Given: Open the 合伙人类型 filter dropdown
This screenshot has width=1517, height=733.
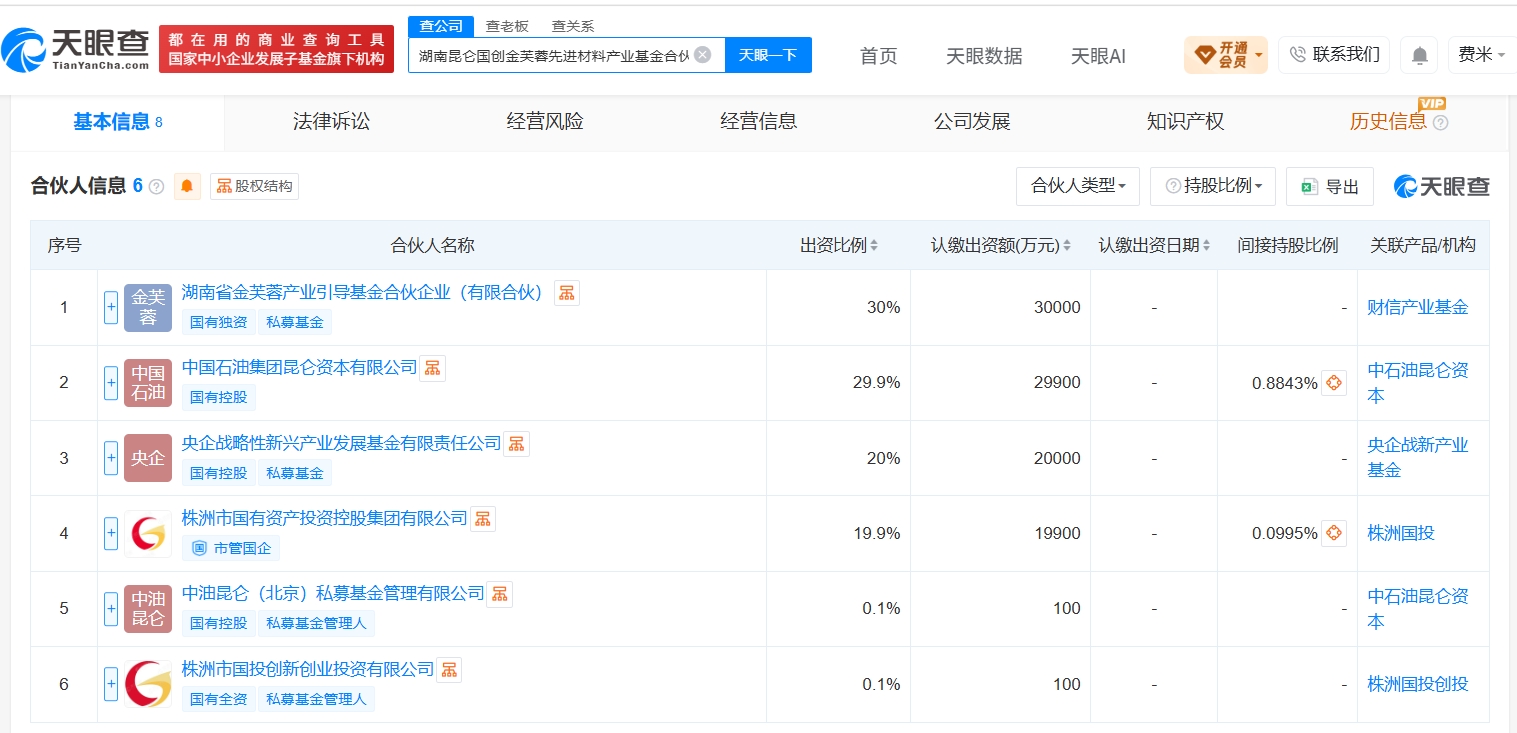Looking at the screenshot, I should click(x=1078, y=186).
